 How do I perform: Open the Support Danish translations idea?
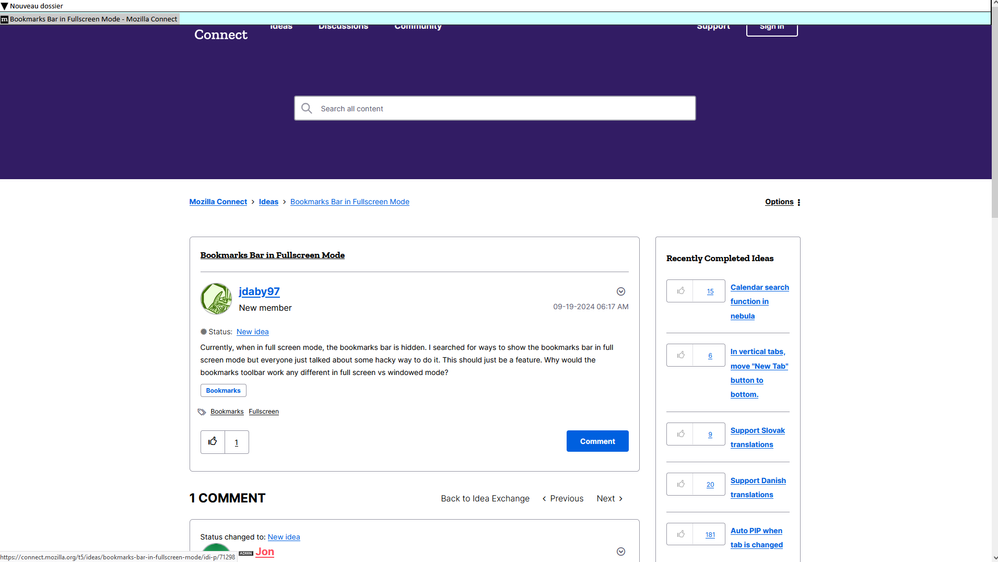click(x=758, y=488)
